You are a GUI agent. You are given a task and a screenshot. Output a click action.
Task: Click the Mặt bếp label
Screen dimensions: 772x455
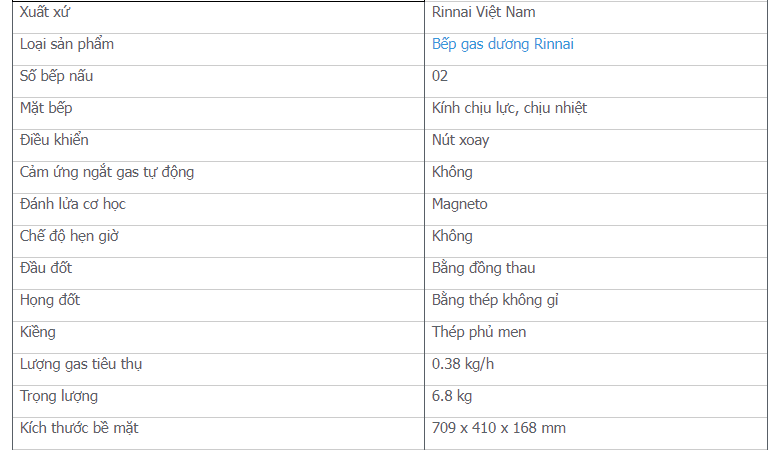pyautogui.click(x=46, y=108)
